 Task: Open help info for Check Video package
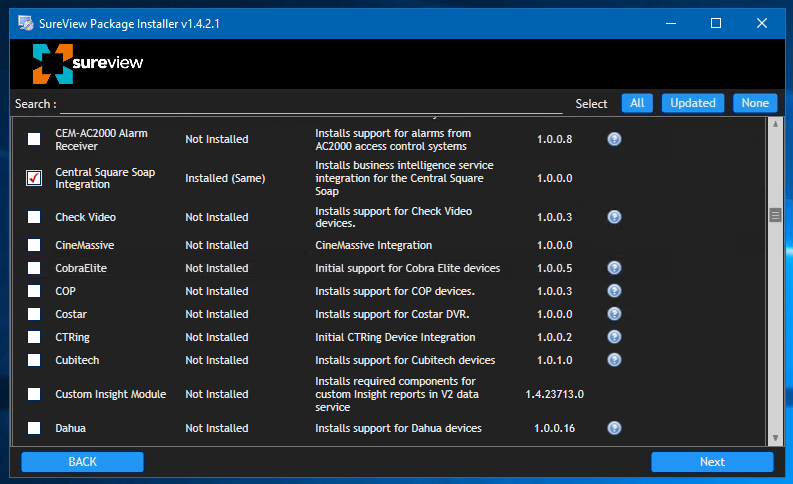tap(614, 217)
